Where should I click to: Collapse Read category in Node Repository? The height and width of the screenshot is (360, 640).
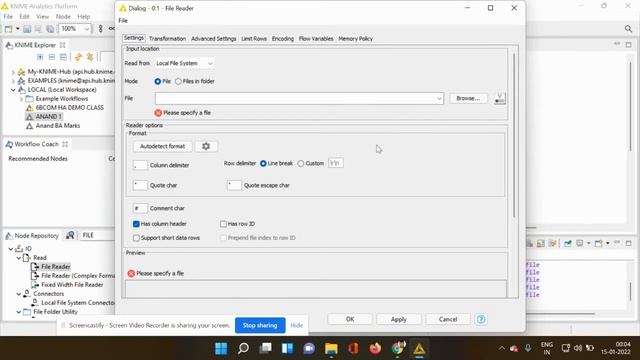(19, 258)
